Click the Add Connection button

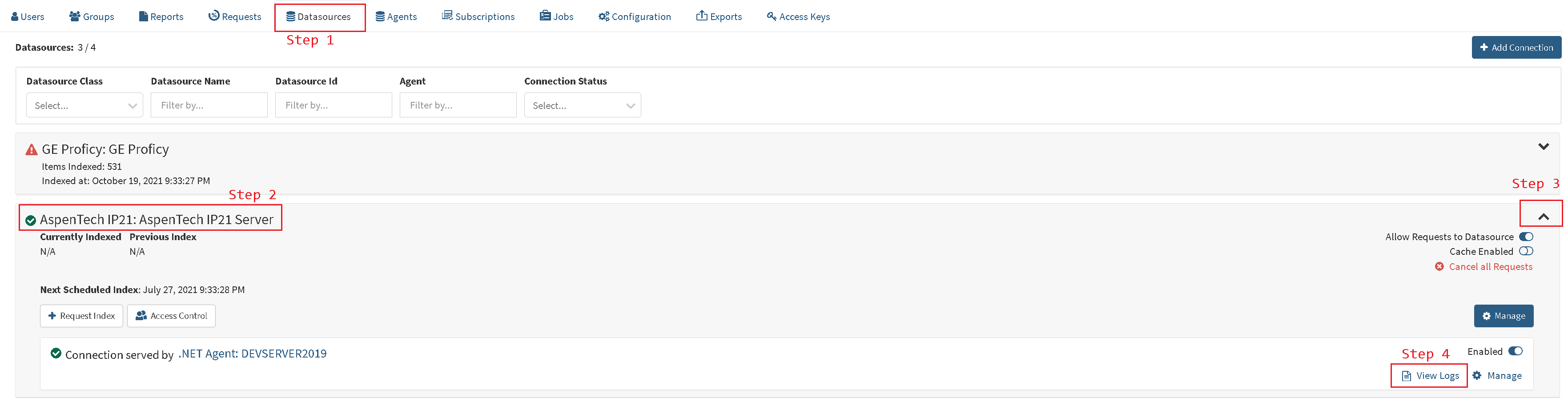click(1516, 48)
